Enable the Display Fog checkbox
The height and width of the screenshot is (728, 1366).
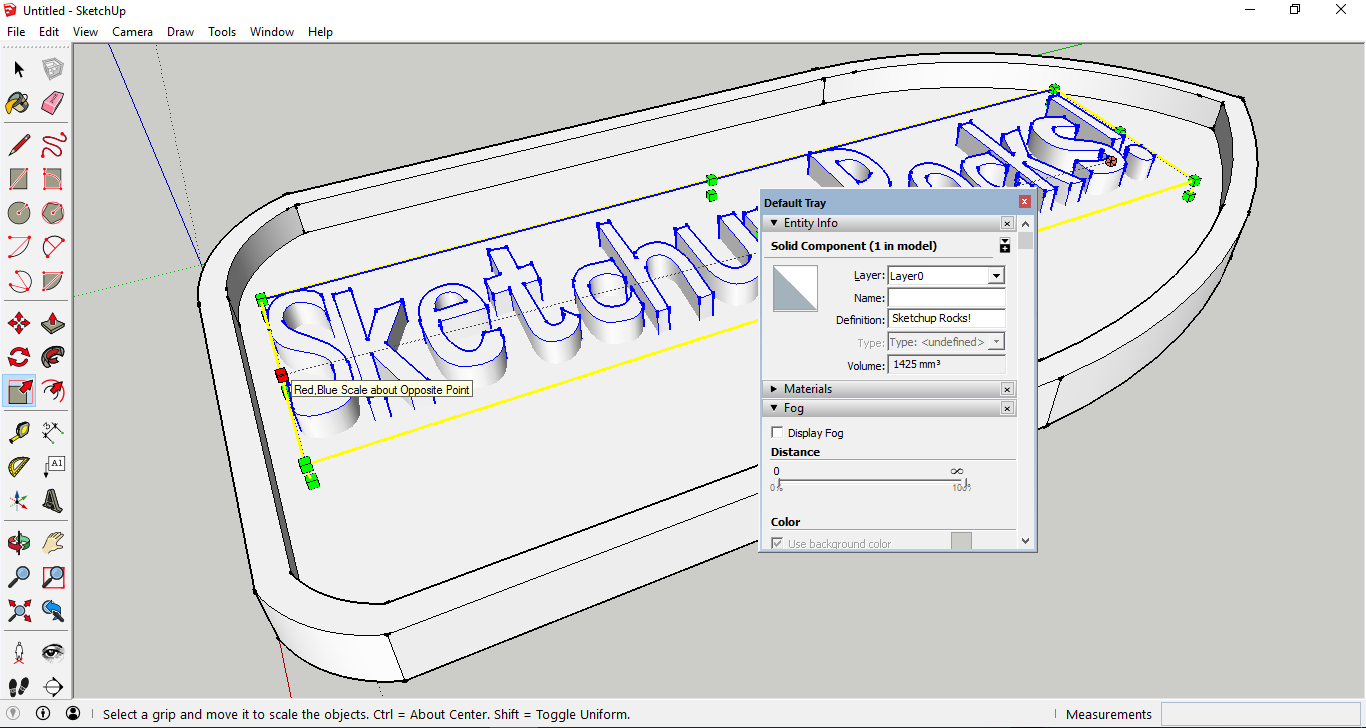coord(777,433)
